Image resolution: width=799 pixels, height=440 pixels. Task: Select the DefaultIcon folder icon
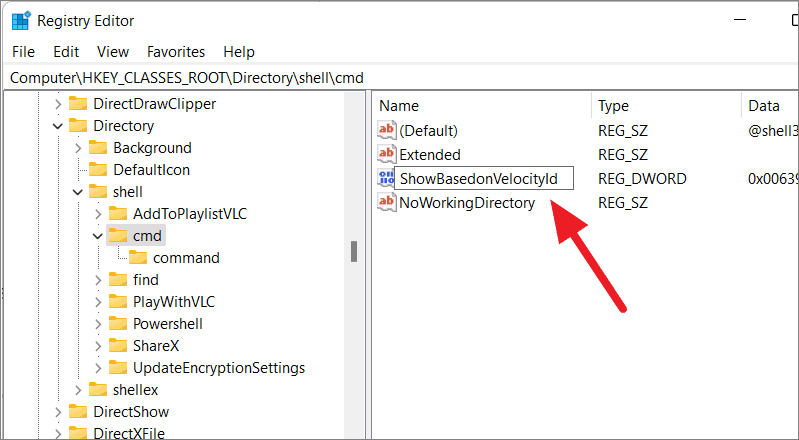coord(98,169)
